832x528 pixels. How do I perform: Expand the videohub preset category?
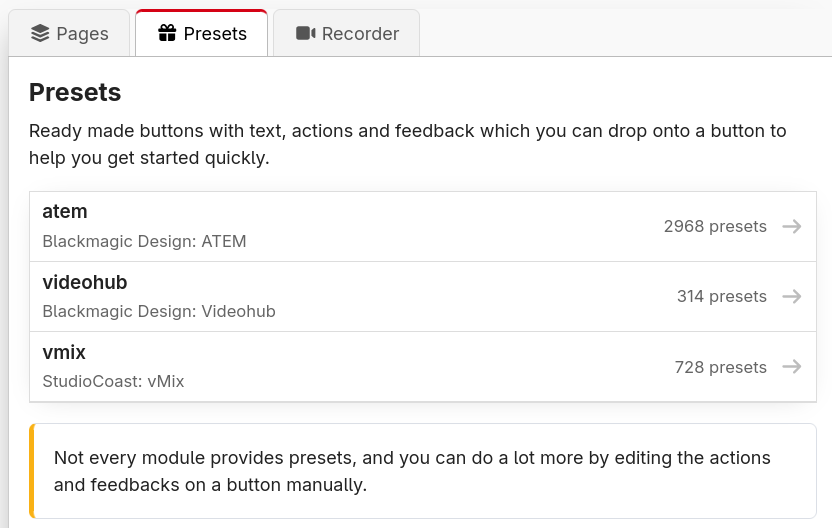coord(423,297)
